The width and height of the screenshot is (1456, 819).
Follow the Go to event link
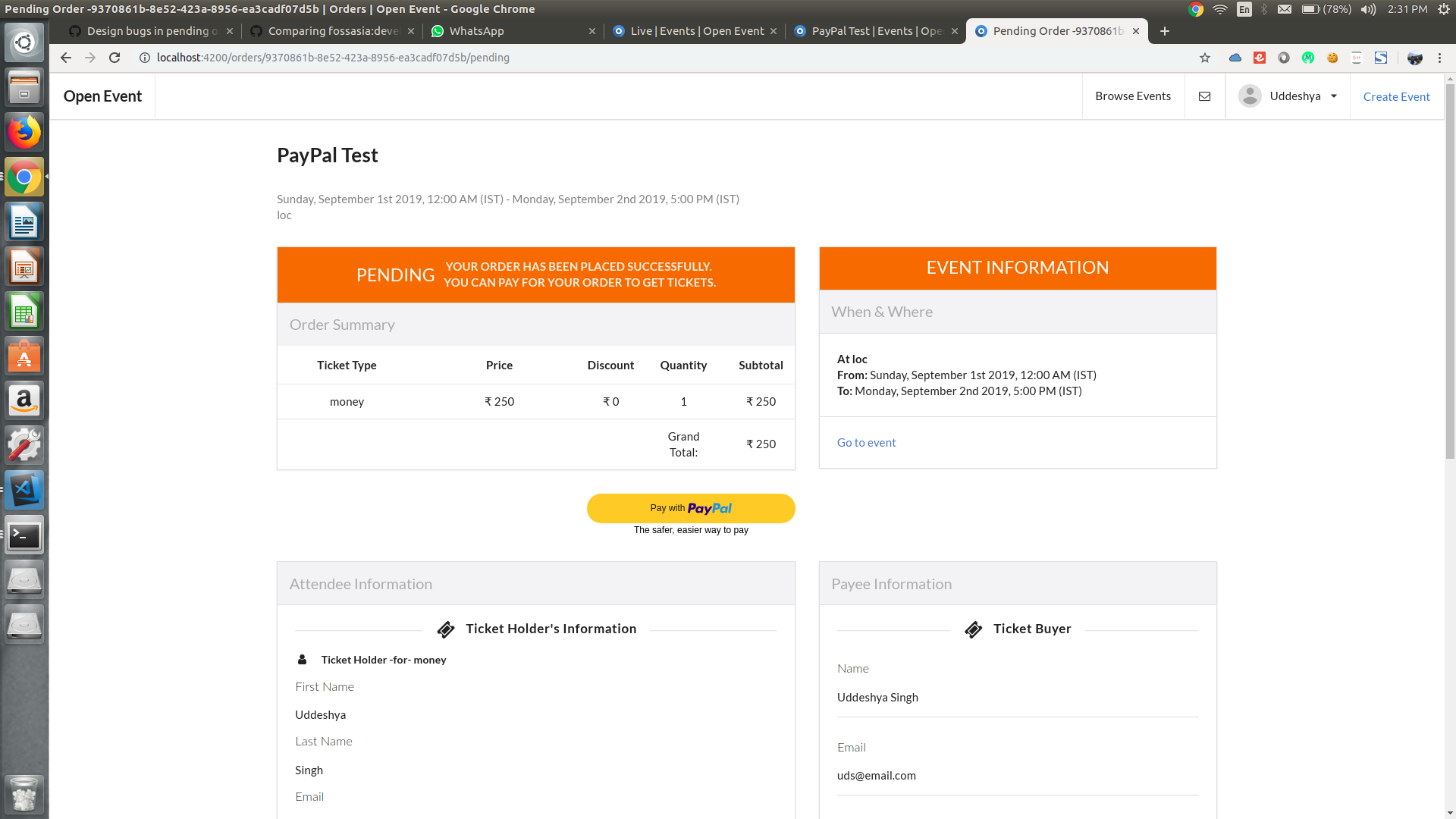pos(866,442)
